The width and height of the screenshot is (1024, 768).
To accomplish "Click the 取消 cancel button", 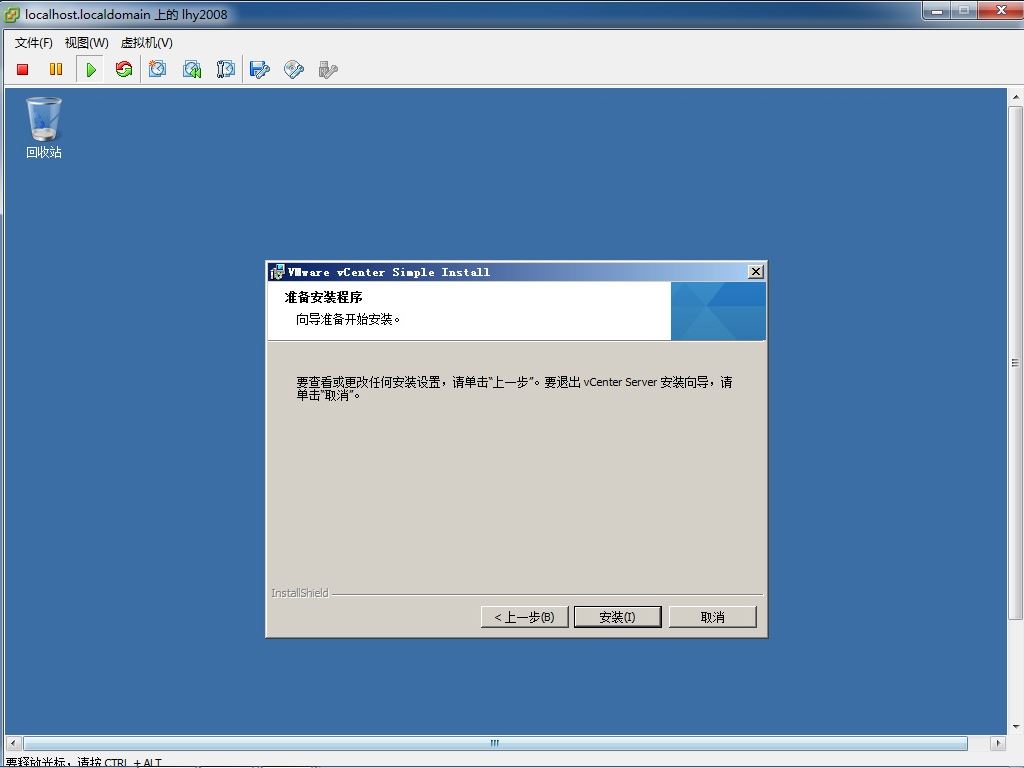I will [712, 617].
